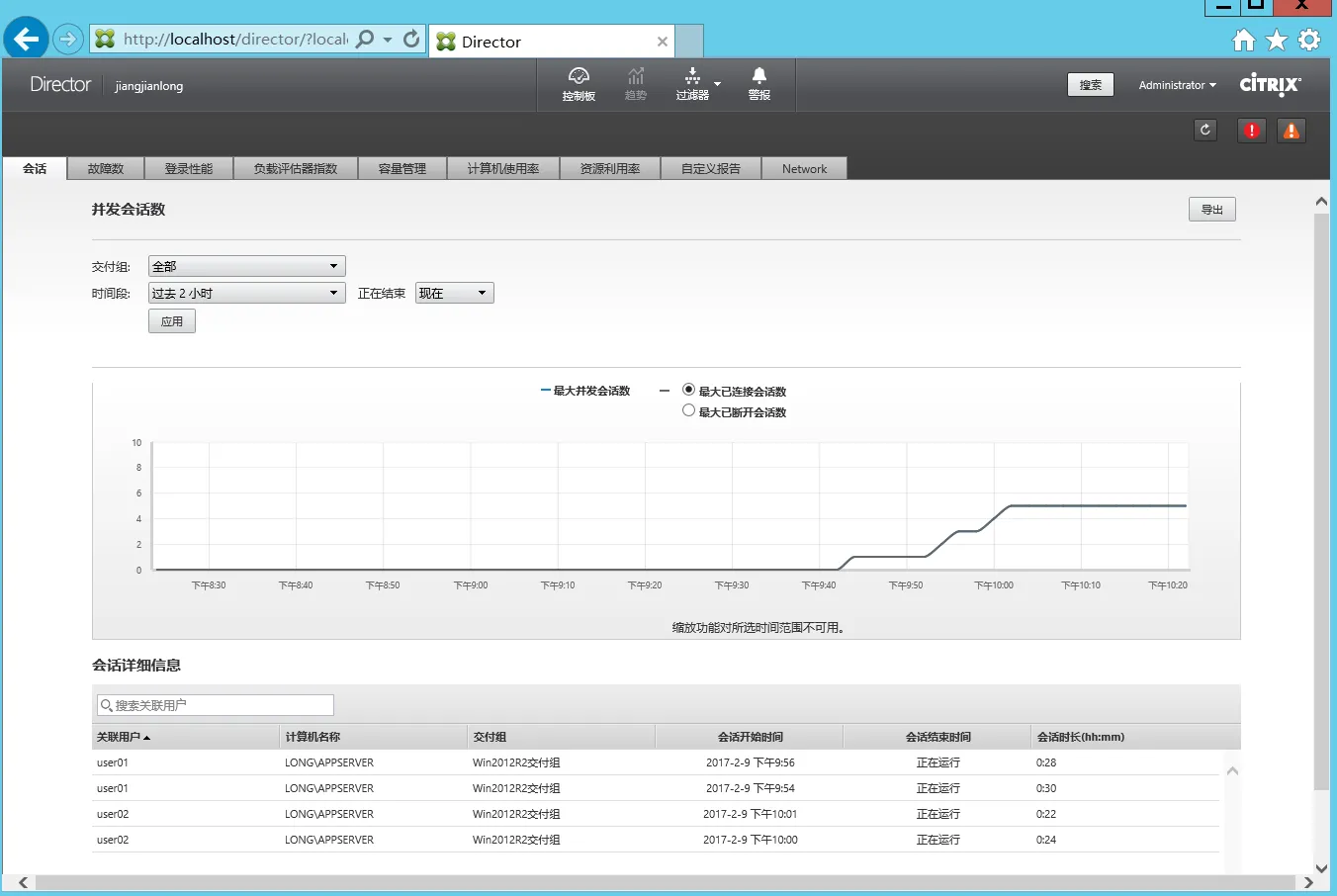Close the Director browser tab
Viewport: 1337px width, 896px height.
point(663,42)
